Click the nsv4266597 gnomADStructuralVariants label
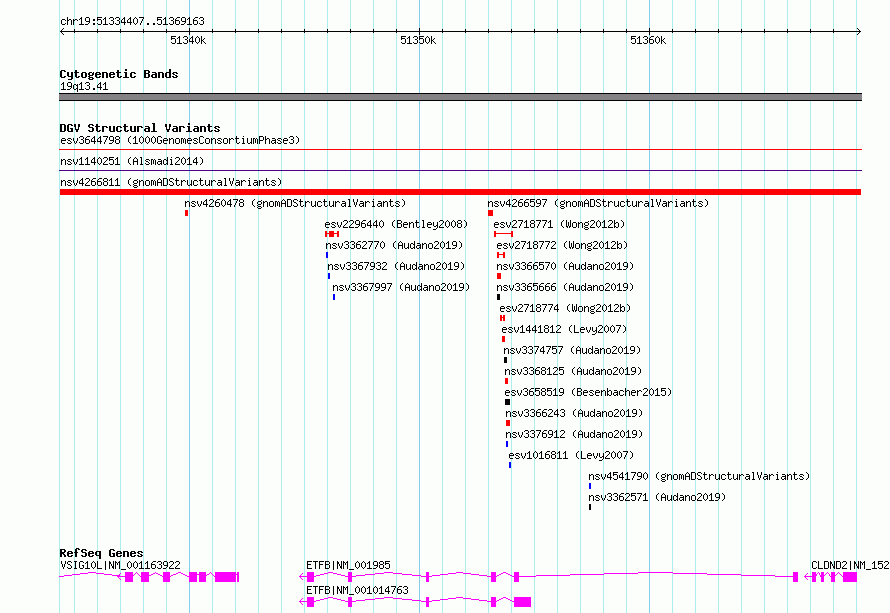Viewport: 890px width, 613px height. (598, 203)
